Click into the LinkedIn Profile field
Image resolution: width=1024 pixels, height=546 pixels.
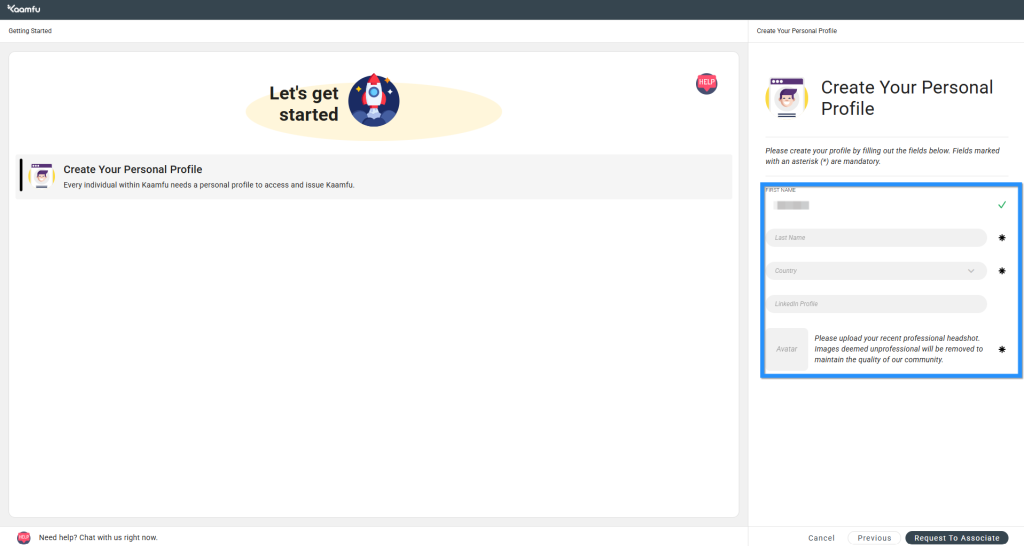pyautogui.click(x=876, y=304)
